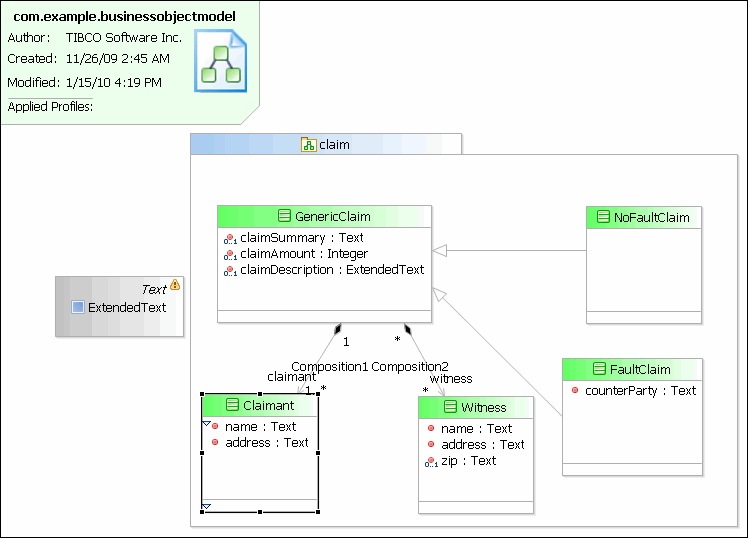Click Claimant's top-right selection handle
This screenshot has width=748, height=538.
pos(318,394)
